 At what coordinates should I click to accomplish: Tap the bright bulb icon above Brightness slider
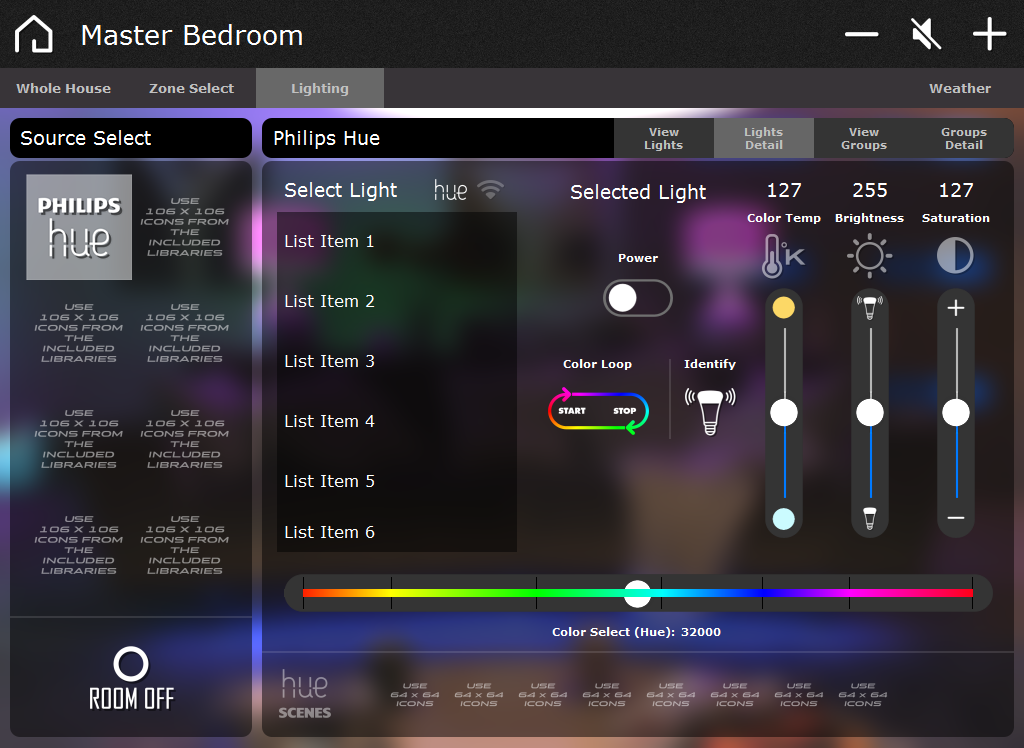pyautogui.click(x=869, y=307)
